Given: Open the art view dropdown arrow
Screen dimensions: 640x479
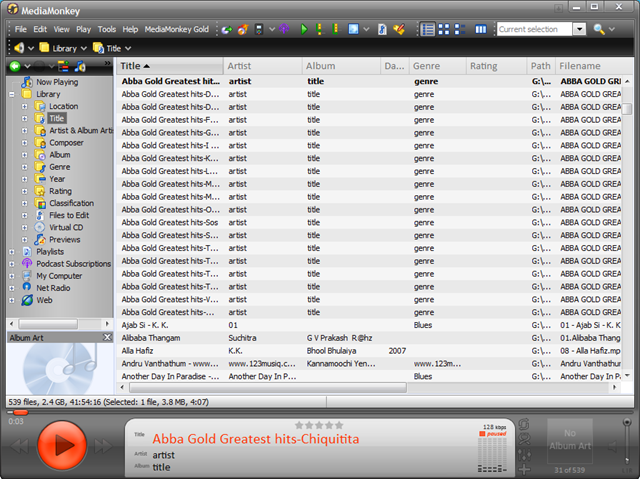Looking at the screenshot, I should [366, 29].
